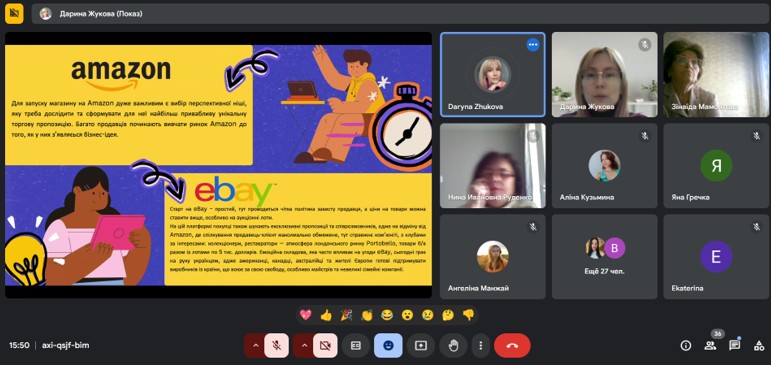The width and height of the screenshot is (771, 365).
Task: Toggle the camera on or off
Action: 325,345
